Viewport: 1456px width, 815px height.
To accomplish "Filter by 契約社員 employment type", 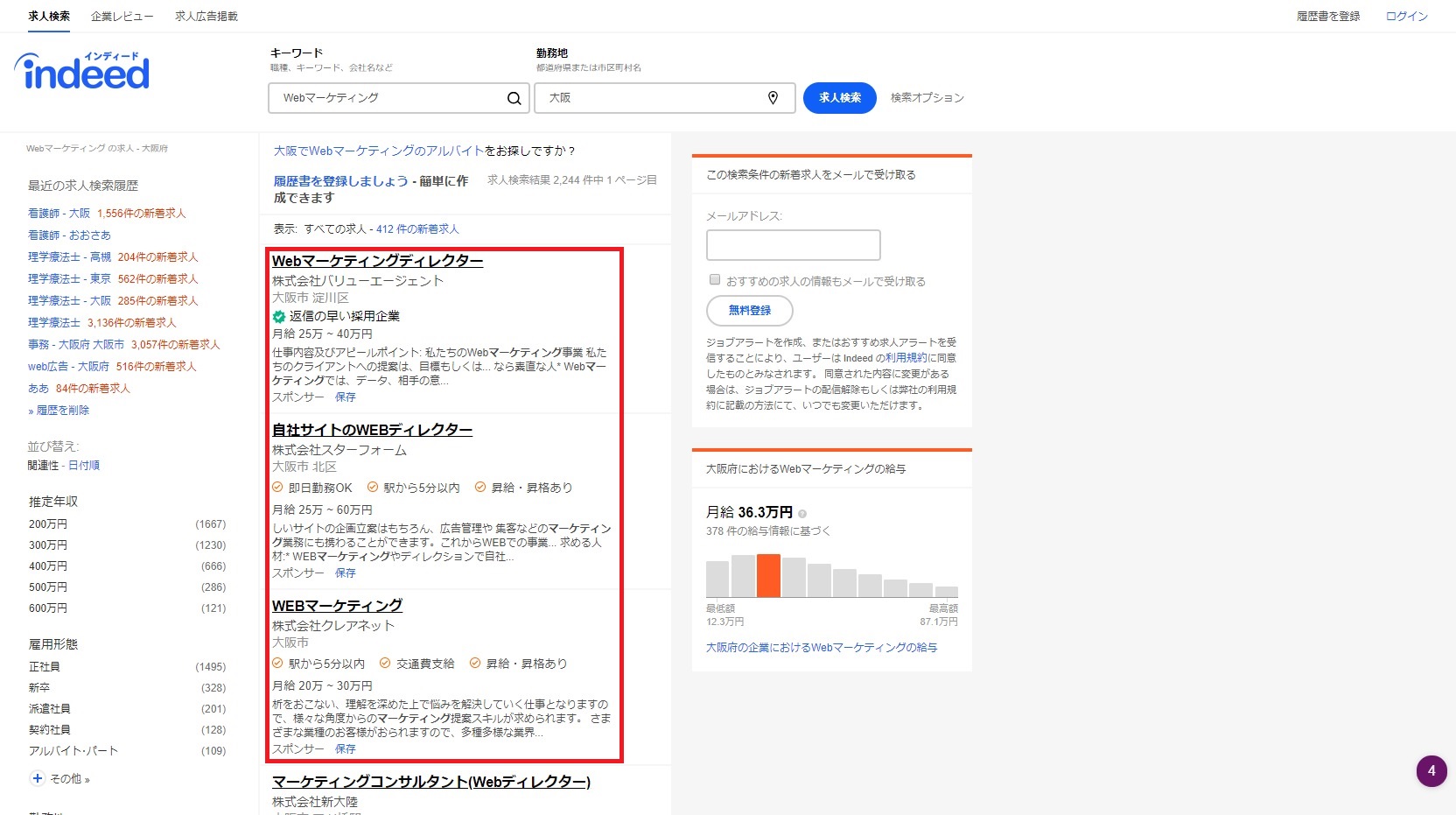I will [50, 730].
